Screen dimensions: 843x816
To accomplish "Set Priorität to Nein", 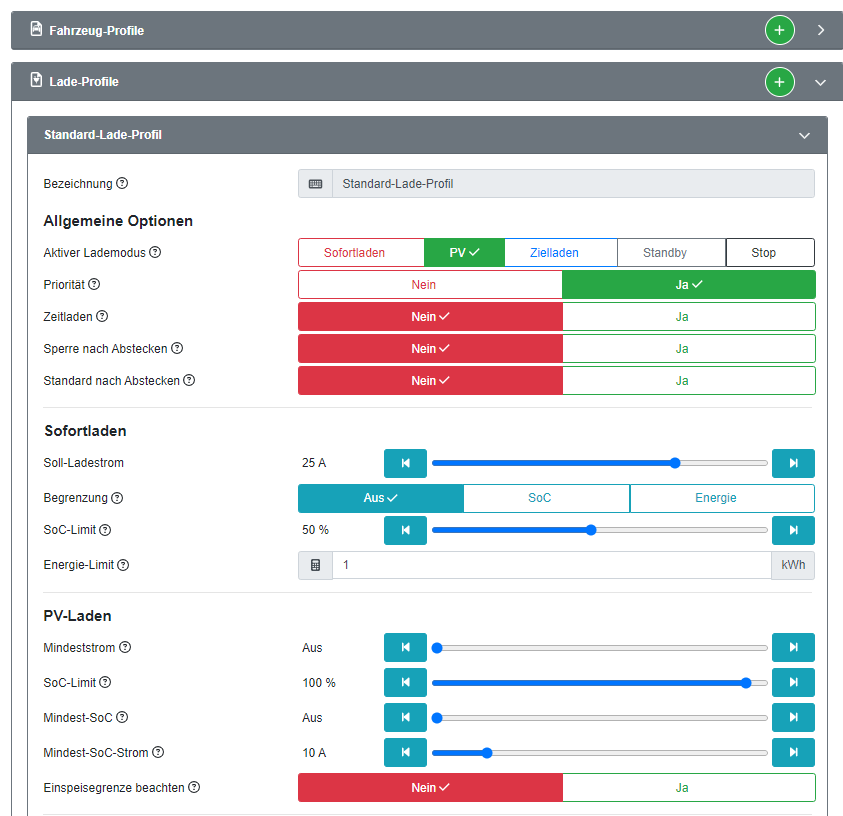I will point(430,285).
